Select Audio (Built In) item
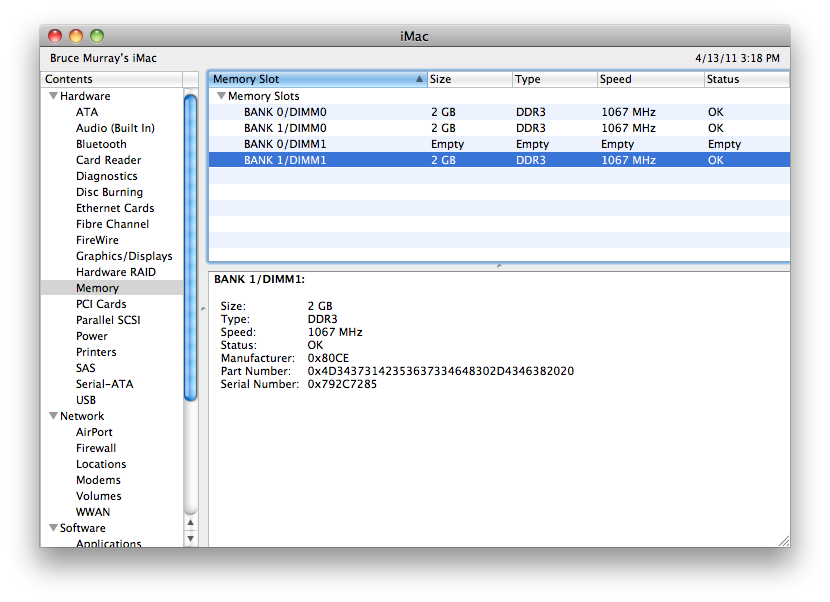The image size is (830, 602). coord(115,128)
